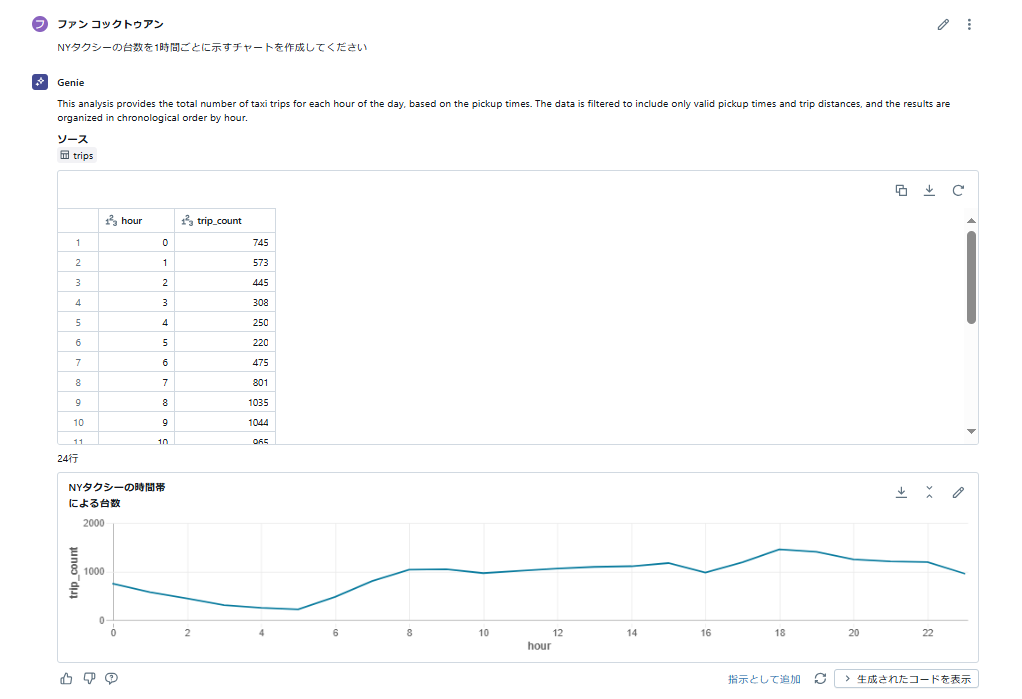The image size is (1022, 699).
Task: Open the comment feedback icon
Action: pos(111,679)
